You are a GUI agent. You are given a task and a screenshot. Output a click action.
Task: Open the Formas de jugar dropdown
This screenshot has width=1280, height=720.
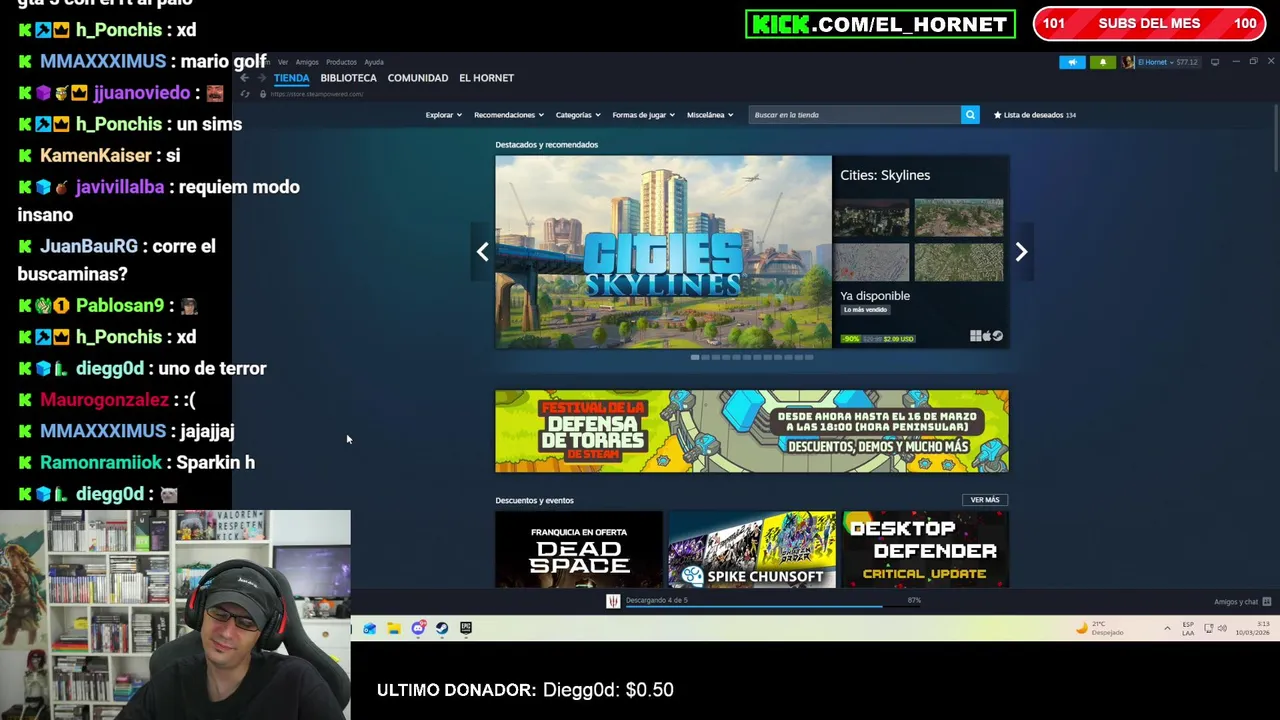click(643, 115)
